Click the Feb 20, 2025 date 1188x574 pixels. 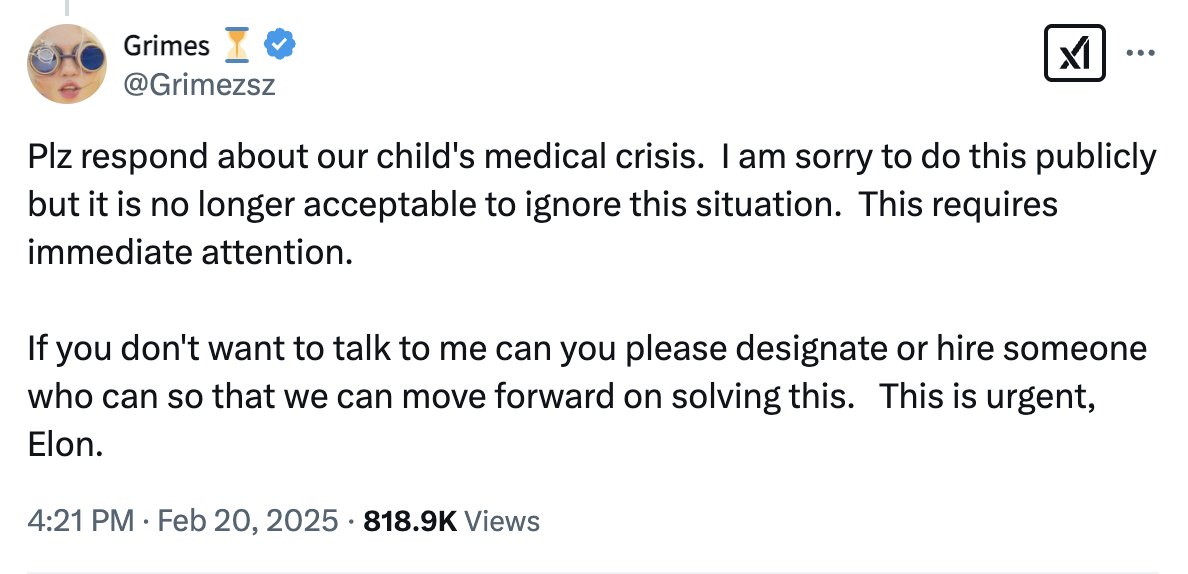pos(249,521)
